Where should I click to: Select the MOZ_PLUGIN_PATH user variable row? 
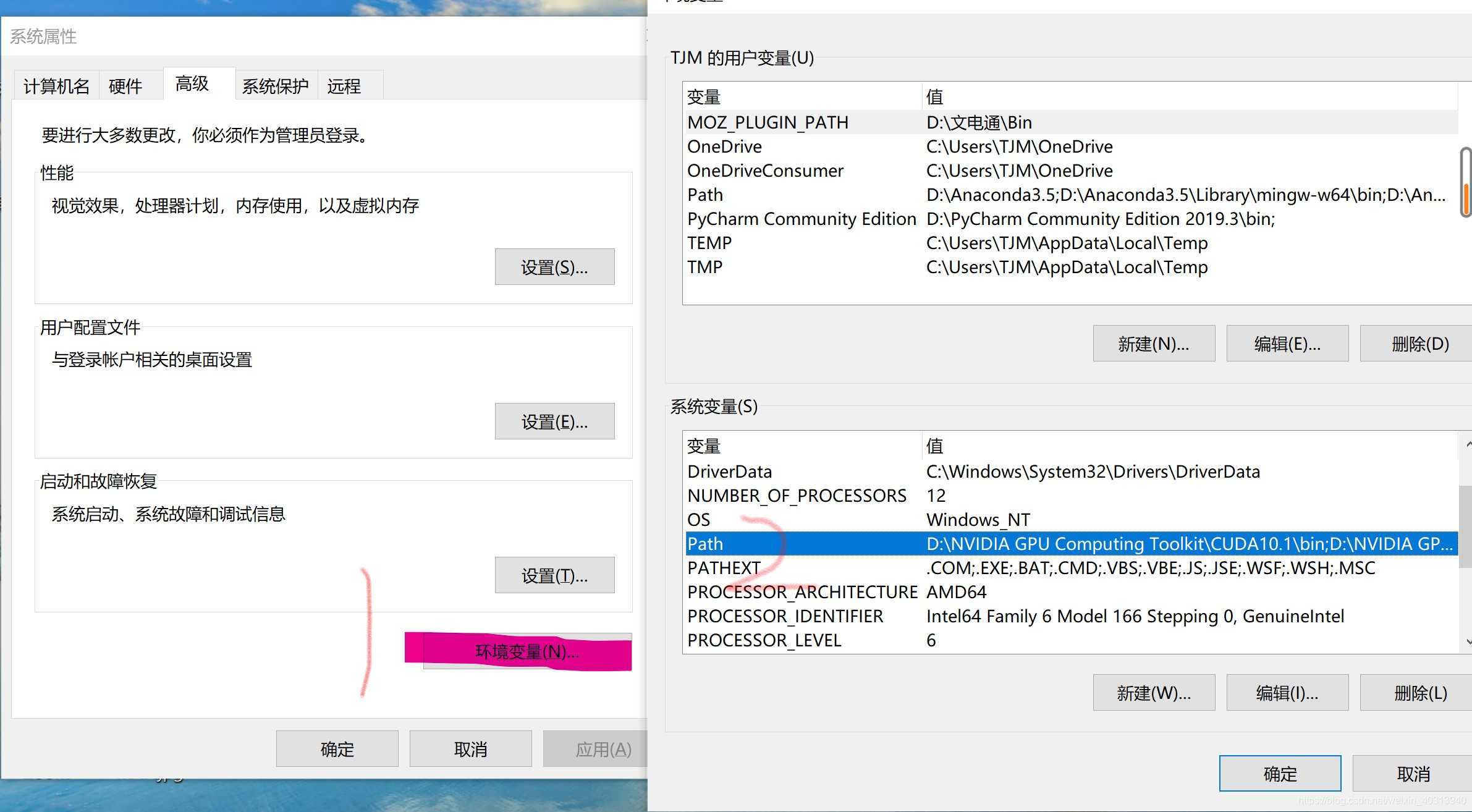1072,122
